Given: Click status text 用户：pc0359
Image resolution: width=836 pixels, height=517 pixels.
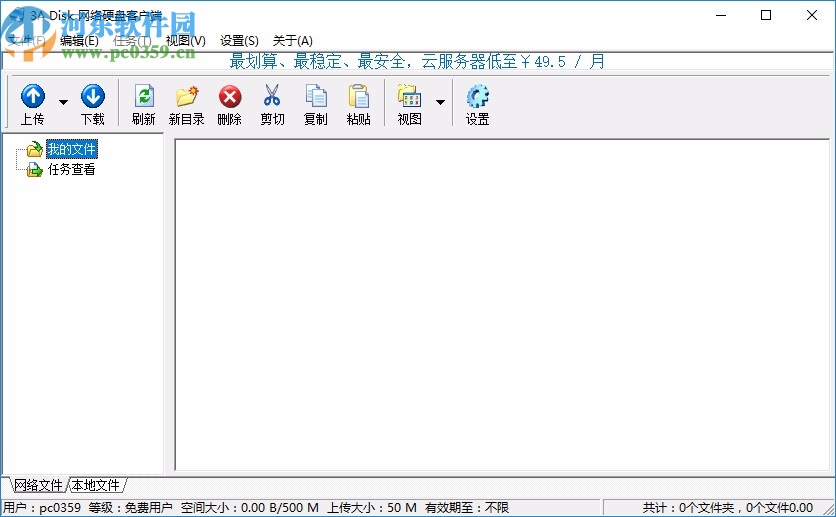Looking at the screenshot, I should click(42, 508).
